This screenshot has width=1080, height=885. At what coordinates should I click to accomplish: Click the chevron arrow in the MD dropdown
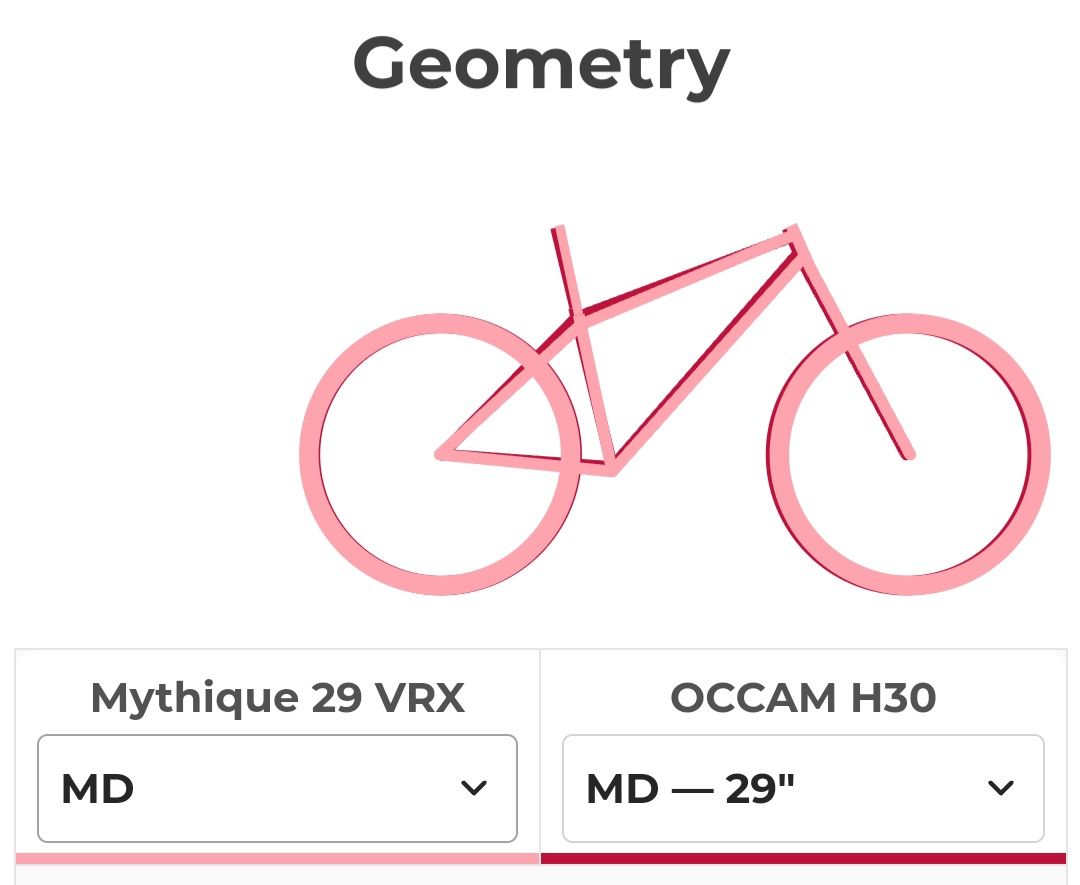pos(473,789)
